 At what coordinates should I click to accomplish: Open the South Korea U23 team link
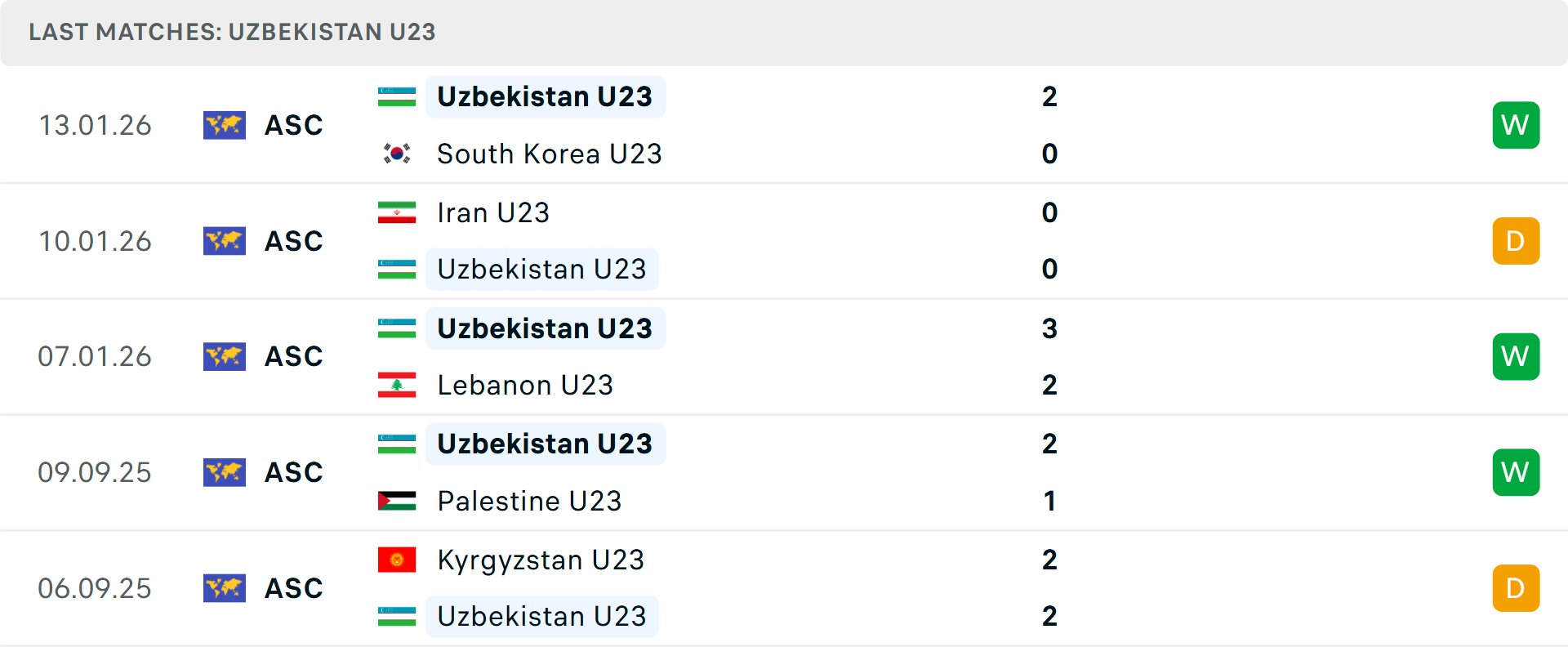549,154
